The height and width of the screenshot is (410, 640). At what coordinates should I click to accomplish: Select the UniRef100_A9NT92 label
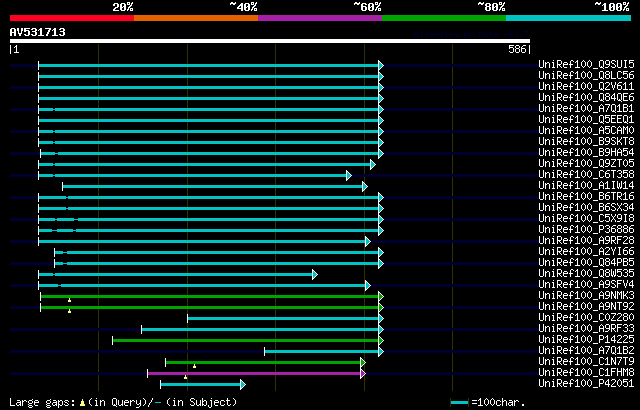pos(586,307)
